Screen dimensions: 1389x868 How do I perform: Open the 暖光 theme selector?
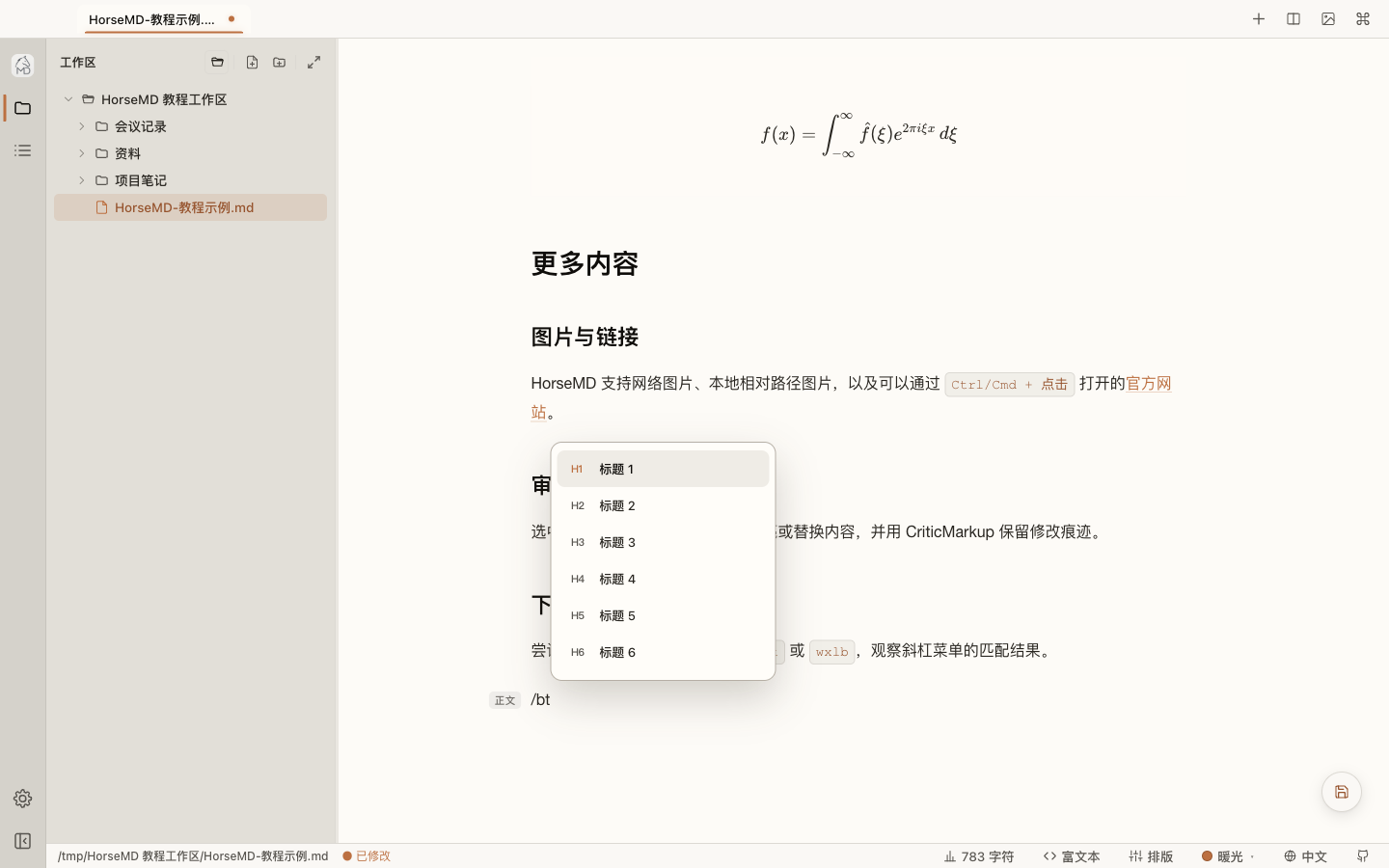point(1228,856)
